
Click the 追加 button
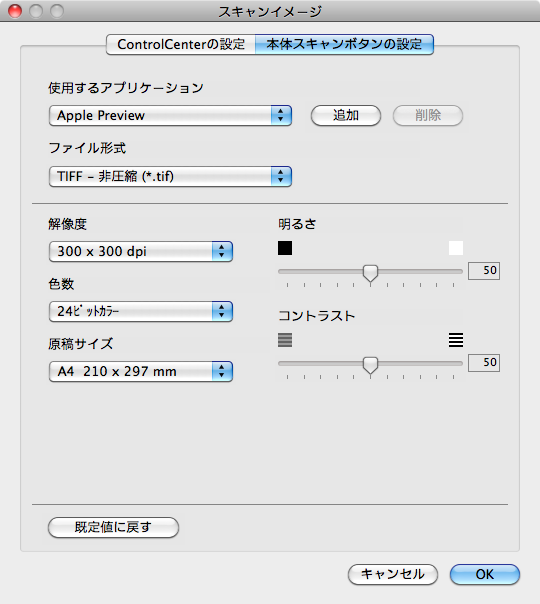[345, 115]
